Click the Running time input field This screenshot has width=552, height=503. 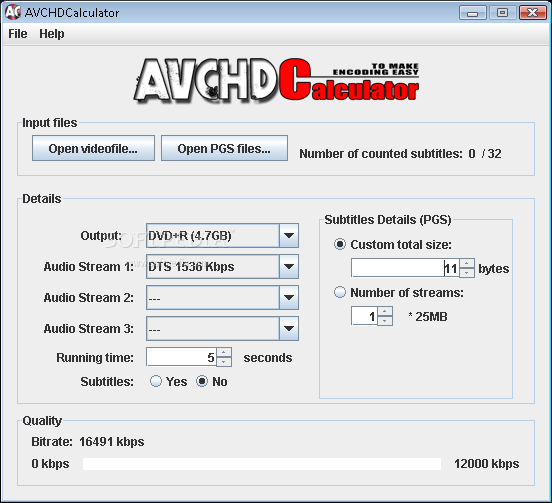pyautogui.click(x=182, y=357)
